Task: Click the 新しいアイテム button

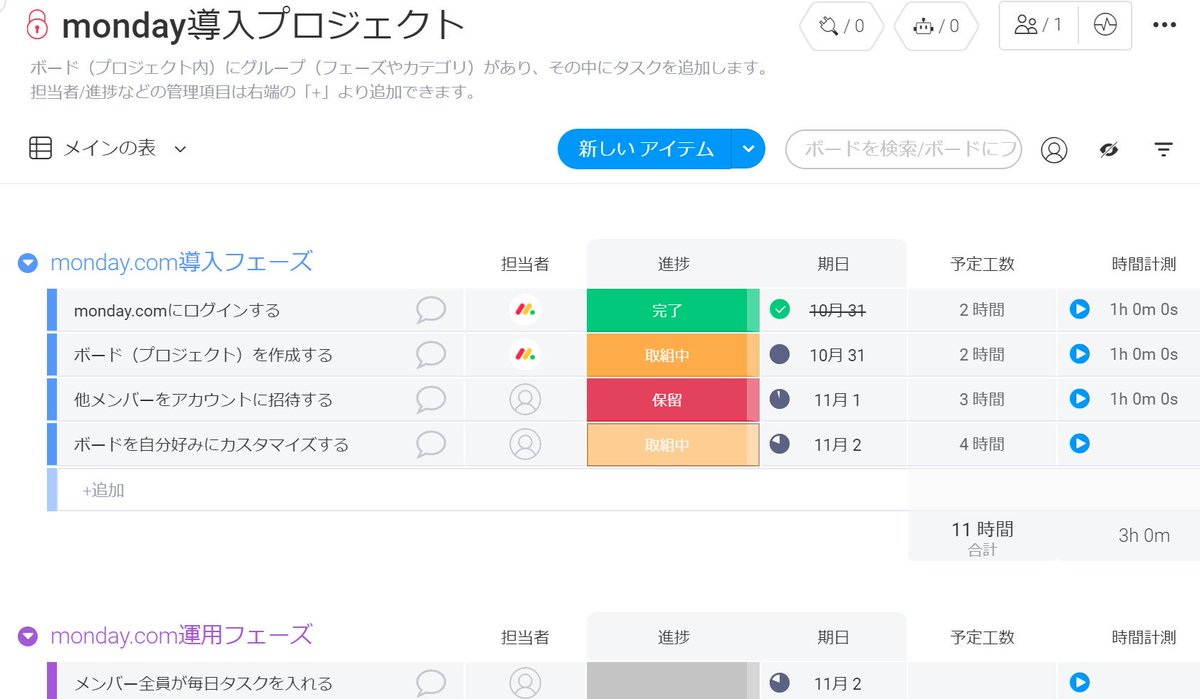Action: pos(645,149)
